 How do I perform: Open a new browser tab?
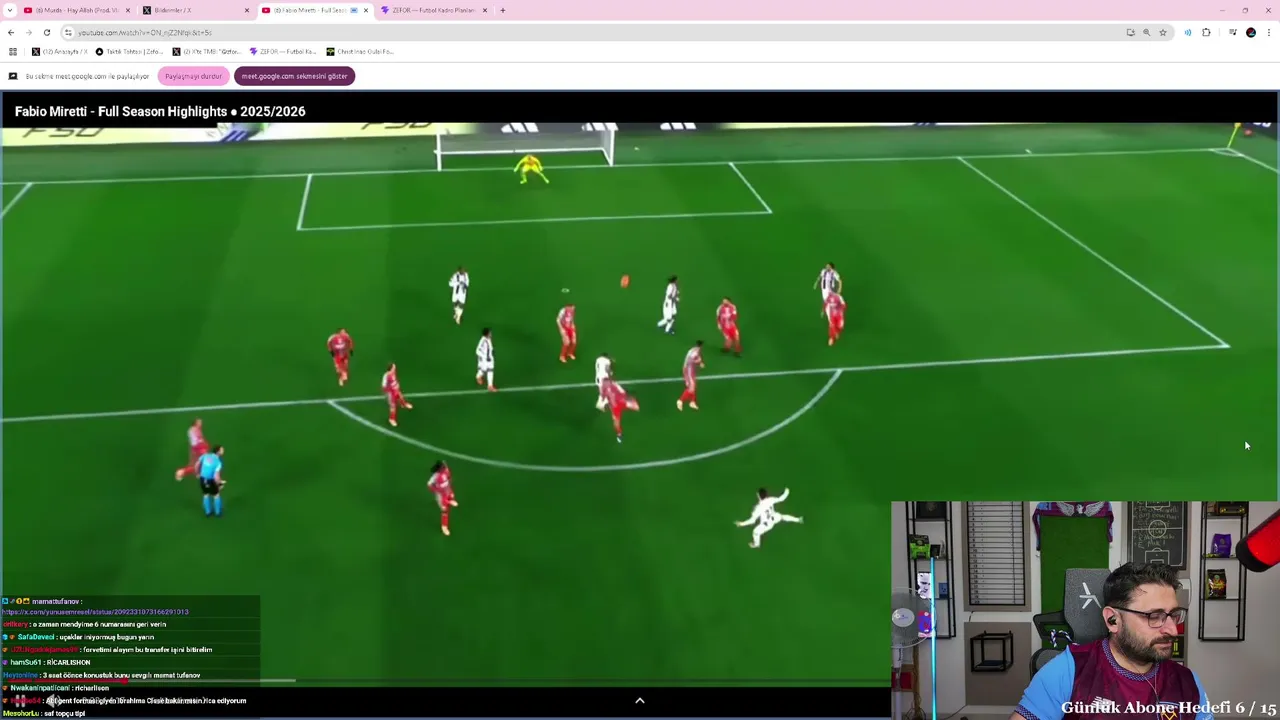[x=503, y=10]
